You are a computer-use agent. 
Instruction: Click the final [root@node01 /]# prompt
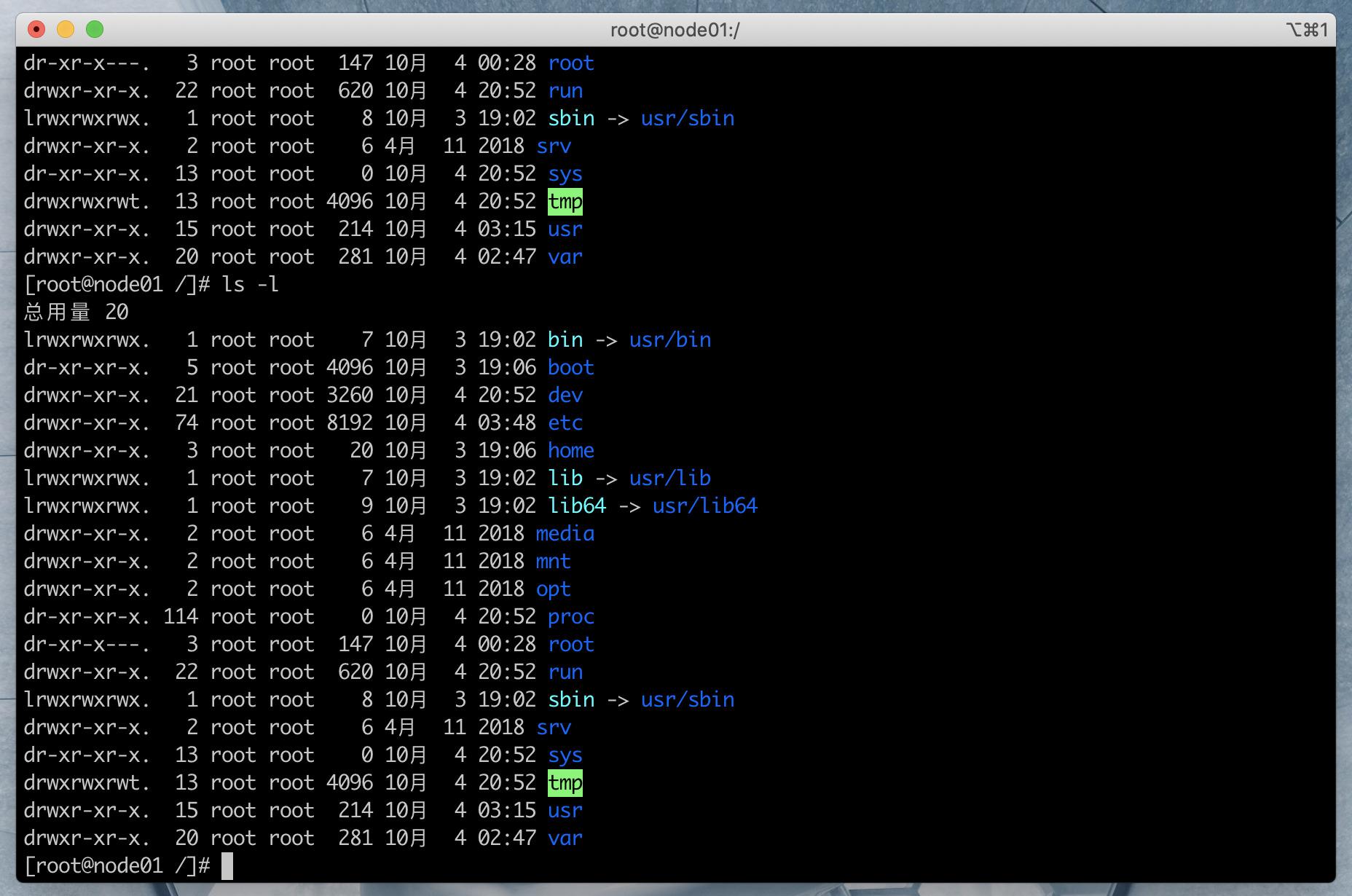tap(117, 865)
